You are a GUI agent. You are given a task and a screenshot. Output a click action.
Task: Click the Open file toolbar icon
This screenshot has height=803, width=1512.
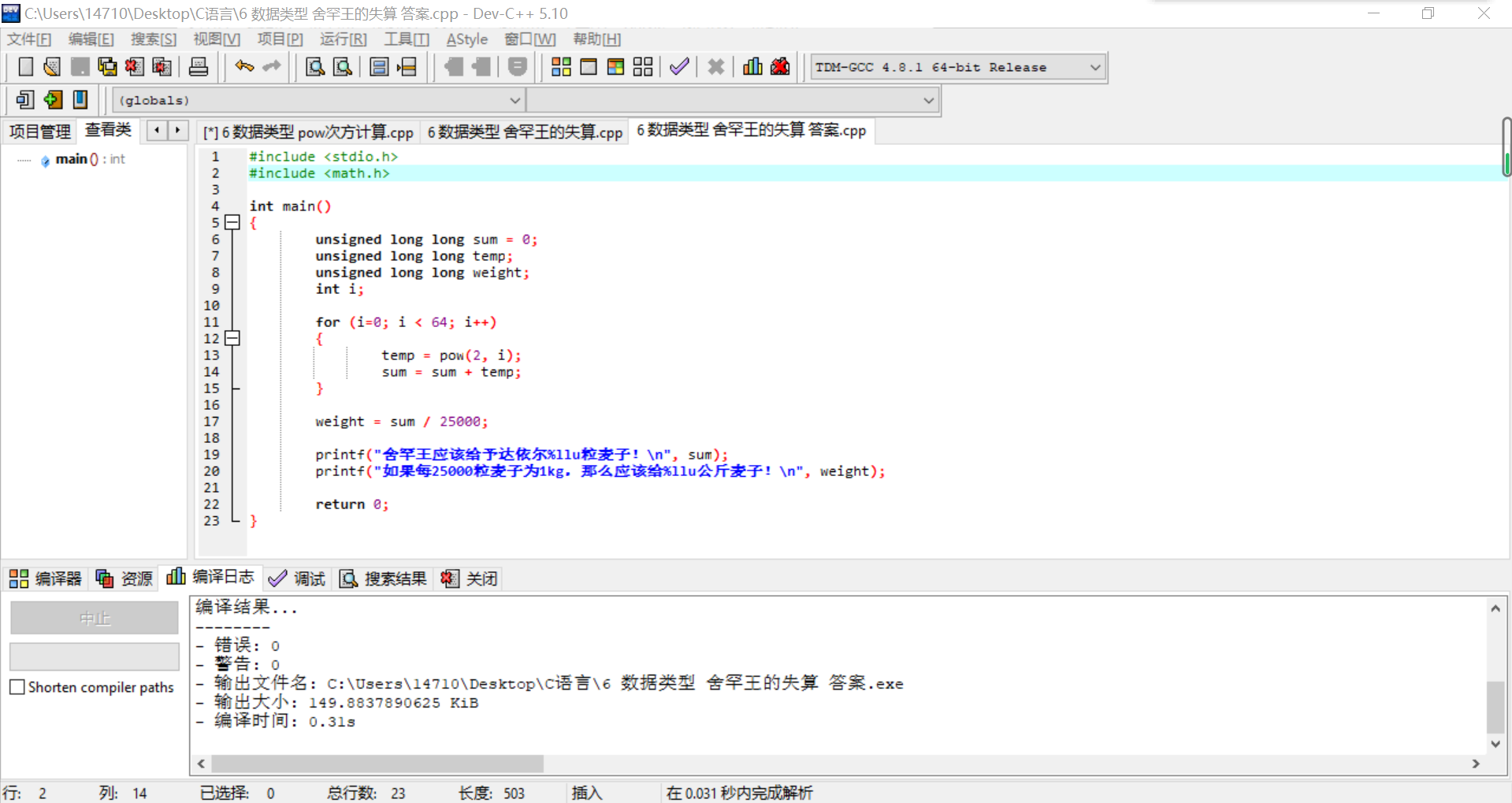52,67
